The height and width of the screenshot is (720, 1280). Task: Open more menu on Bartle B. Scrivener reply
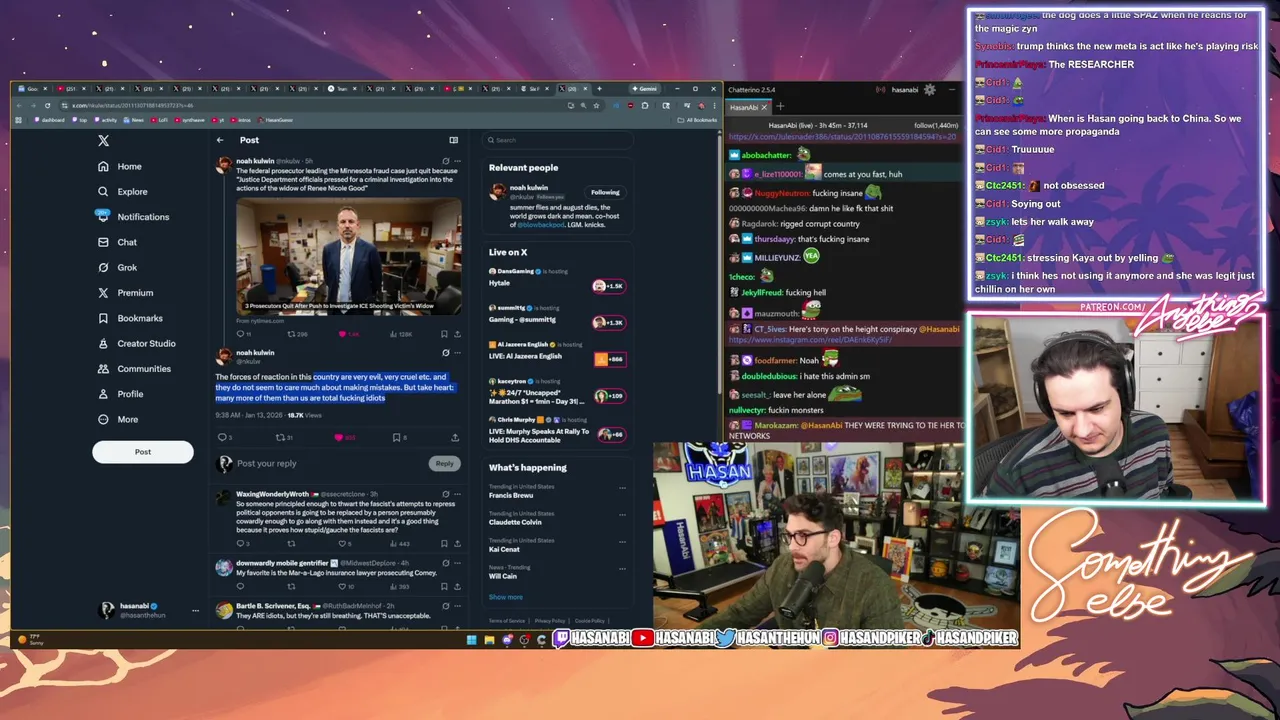[458, 606]
